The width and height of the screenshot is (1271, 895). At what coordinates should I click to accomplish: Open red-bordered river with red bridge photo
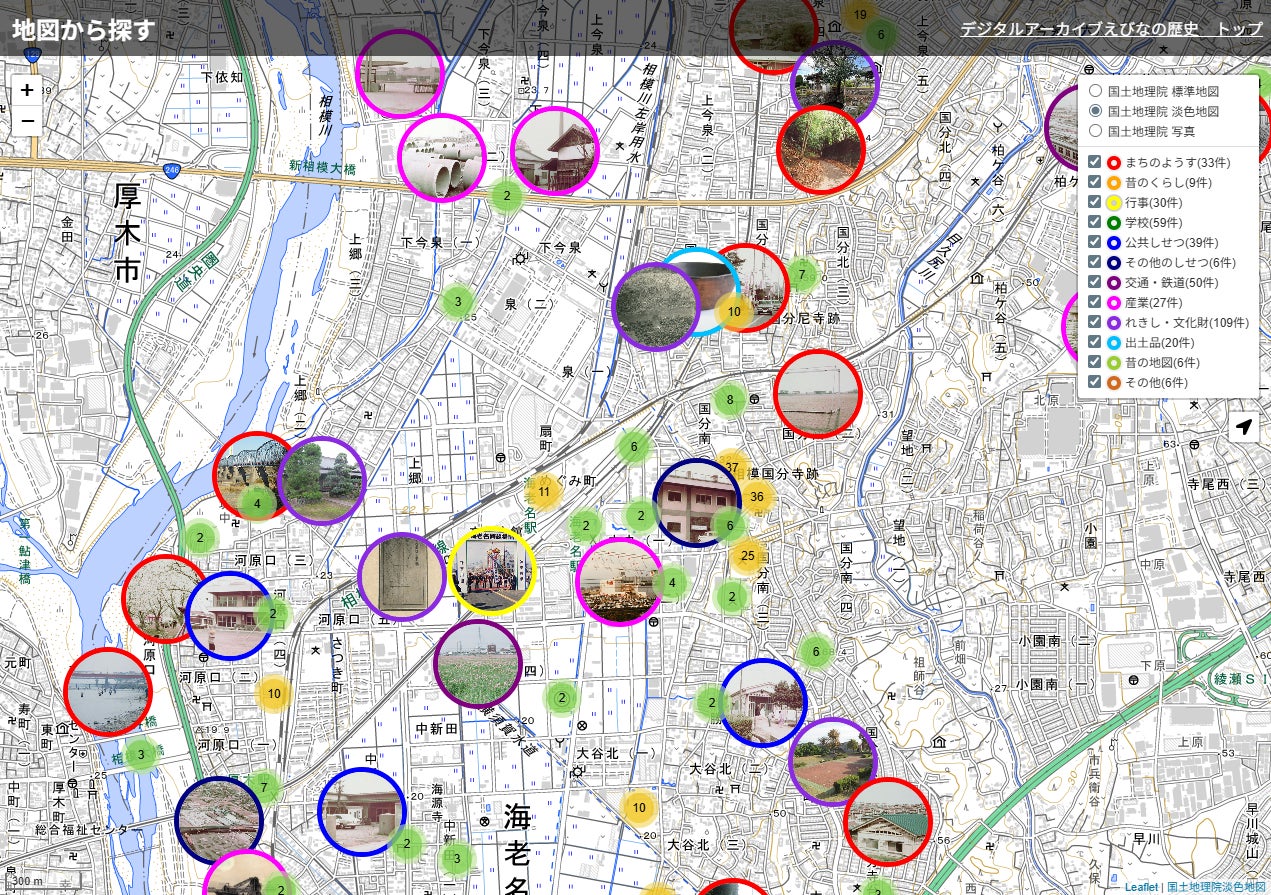pos(108,691)
